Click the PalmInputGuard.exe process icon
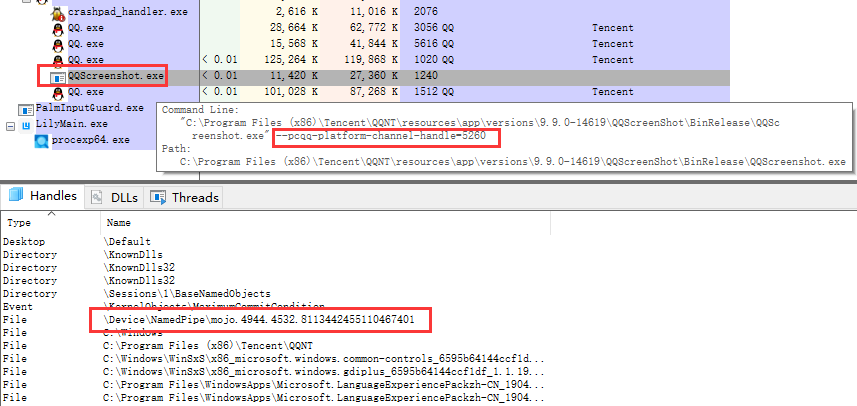This screenshot has width=857, height=406. [26, 109]
